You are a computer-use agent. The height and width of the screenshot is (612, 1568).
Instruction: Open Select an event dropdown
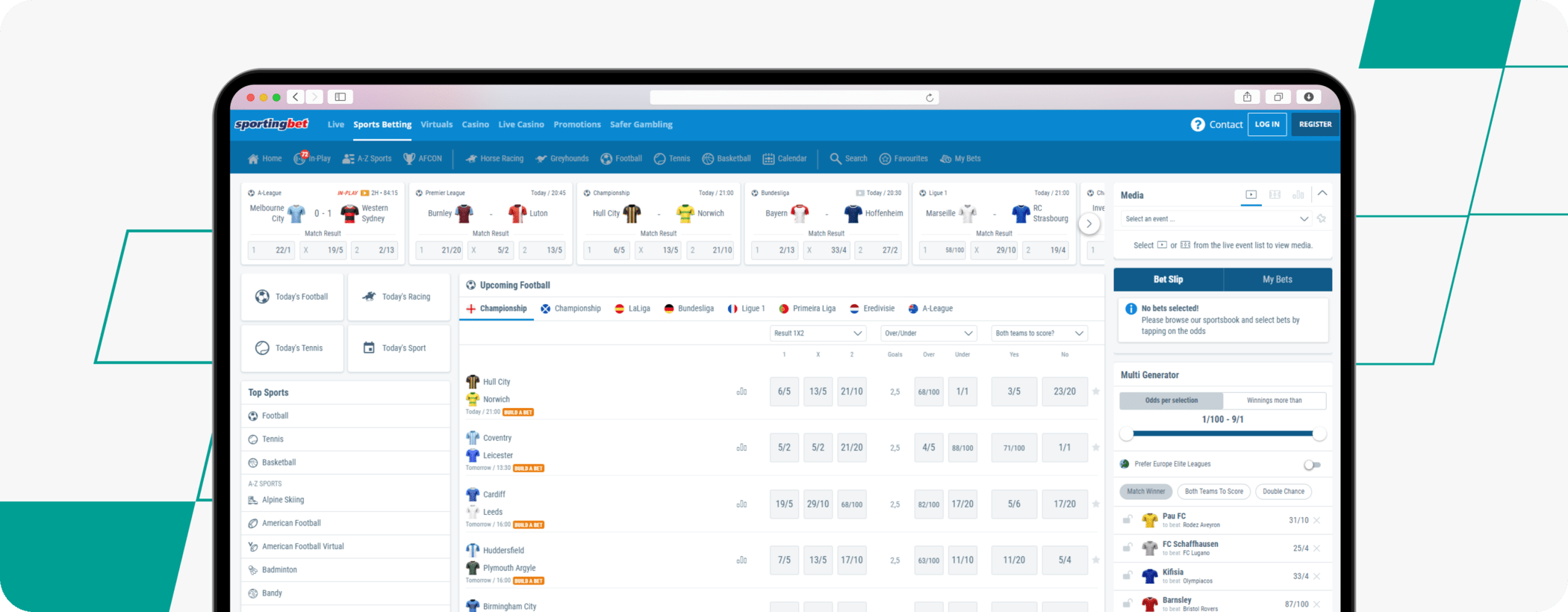tap(1216, 219)
